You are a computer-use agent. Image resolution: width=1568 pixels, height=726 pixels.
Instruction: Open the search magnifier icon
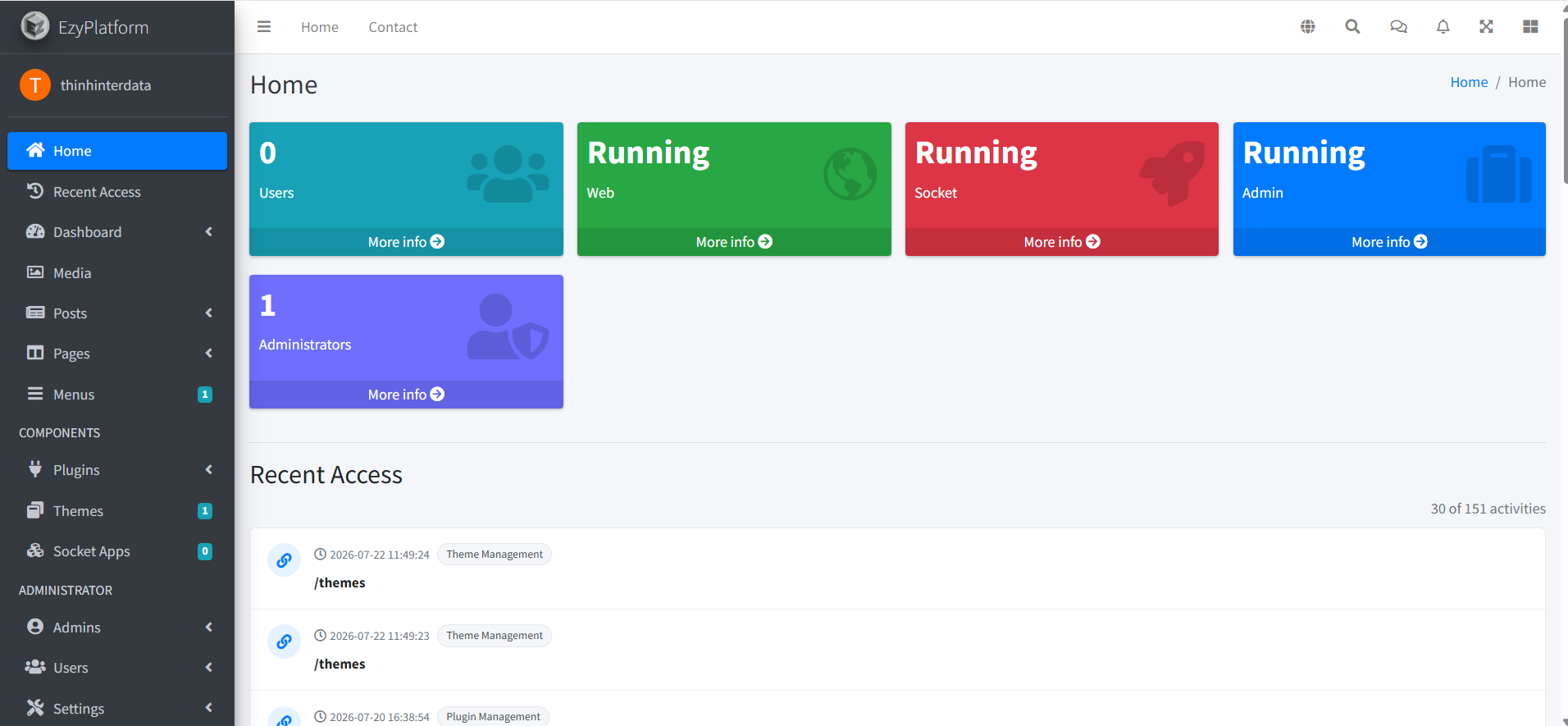tap(1352, 27)
